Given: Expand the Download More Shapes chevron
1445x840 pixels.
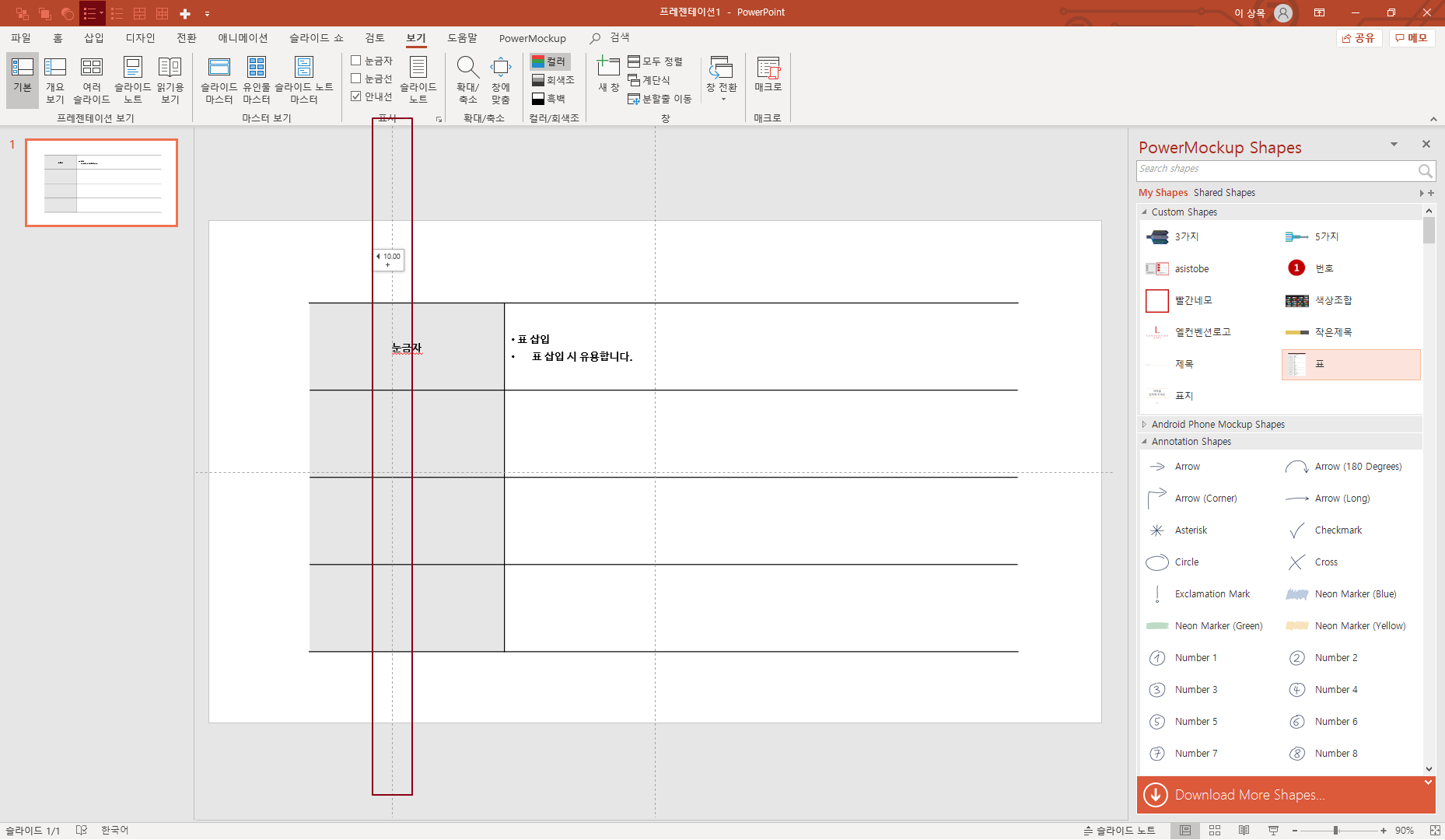Looking at the screenshot, I should click(1428, 783).
